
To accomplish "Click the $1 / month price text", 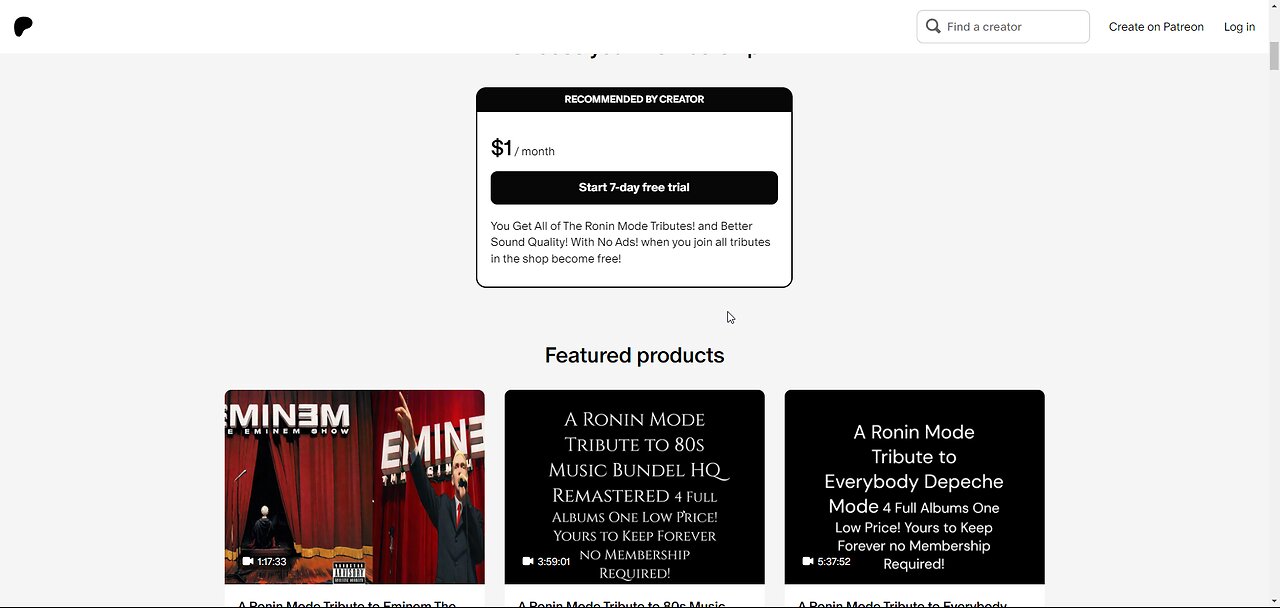I will (x=523, y=149).
